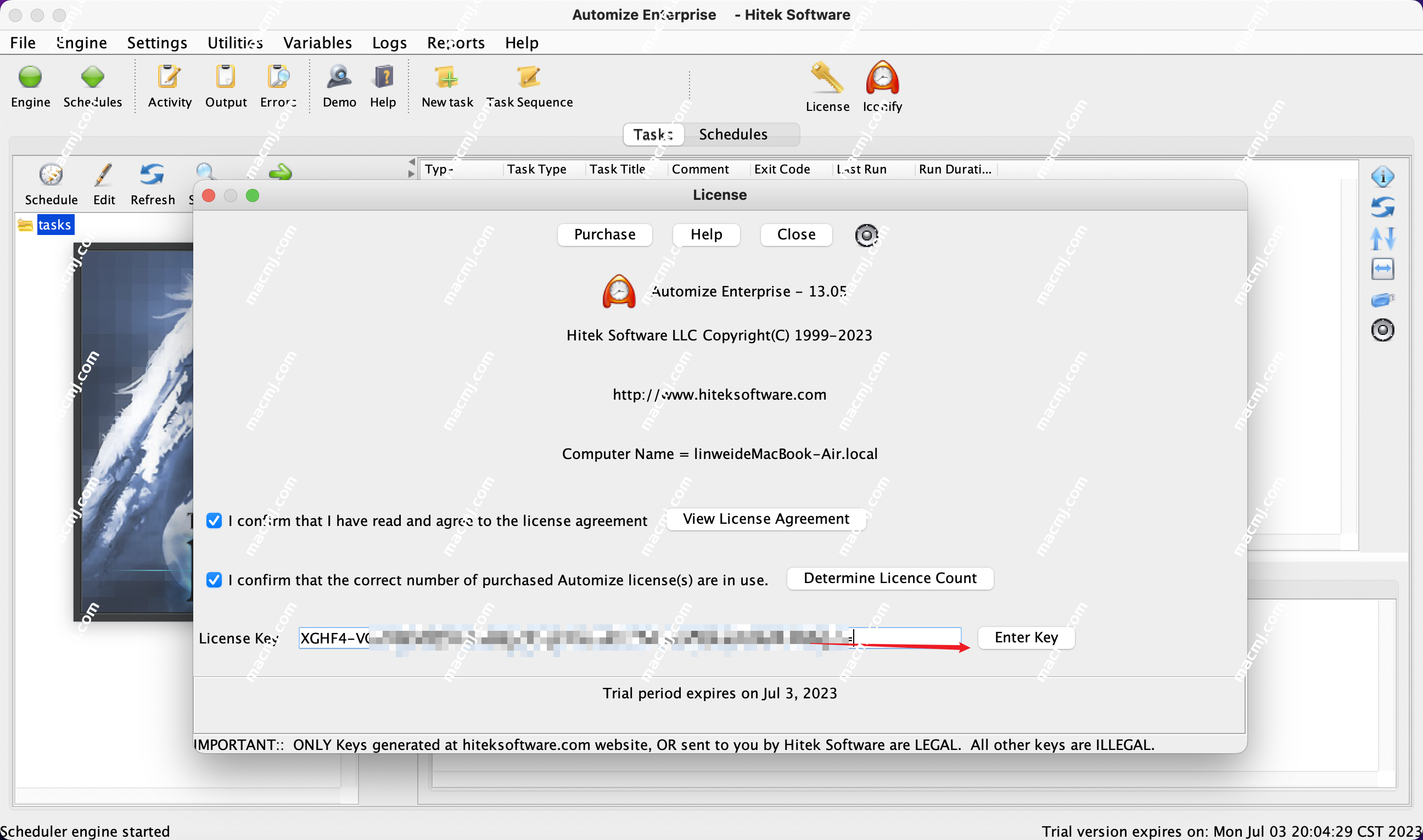Click the speaker icon on right sidebar
This screenshot has width=1423, height=840.
coord(1382,330)
